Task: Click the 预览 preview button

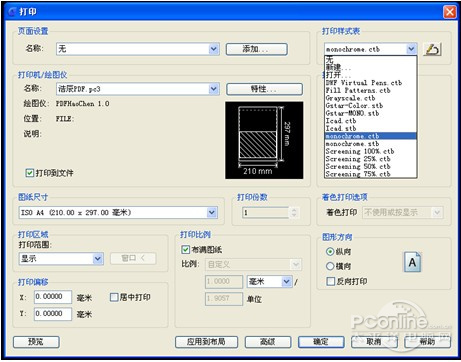Action: click(36, 342)
